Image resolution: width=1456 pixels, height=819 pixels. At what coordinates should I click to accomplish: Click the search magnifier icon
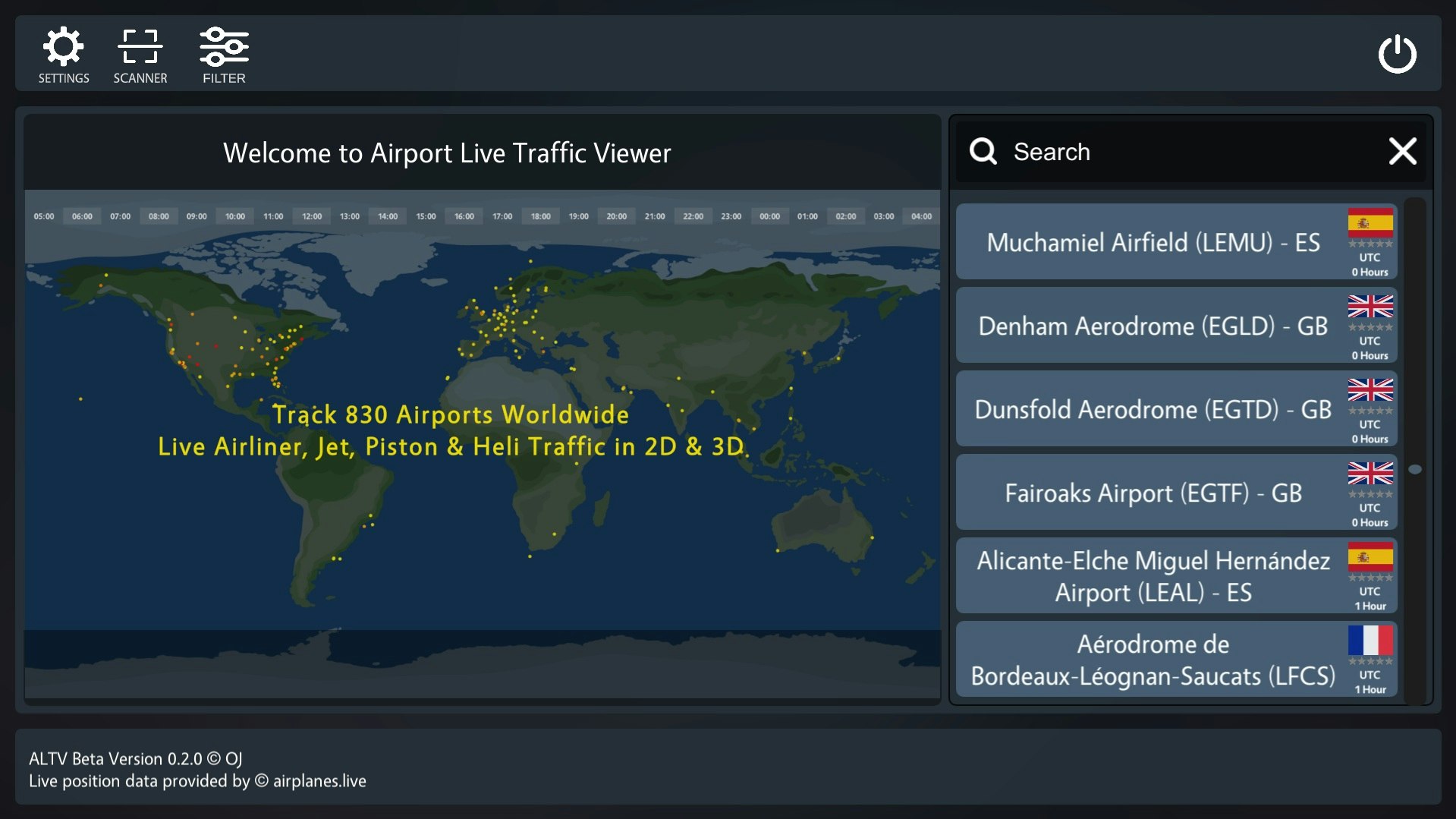pyautogui.click(x=983, y=151)
